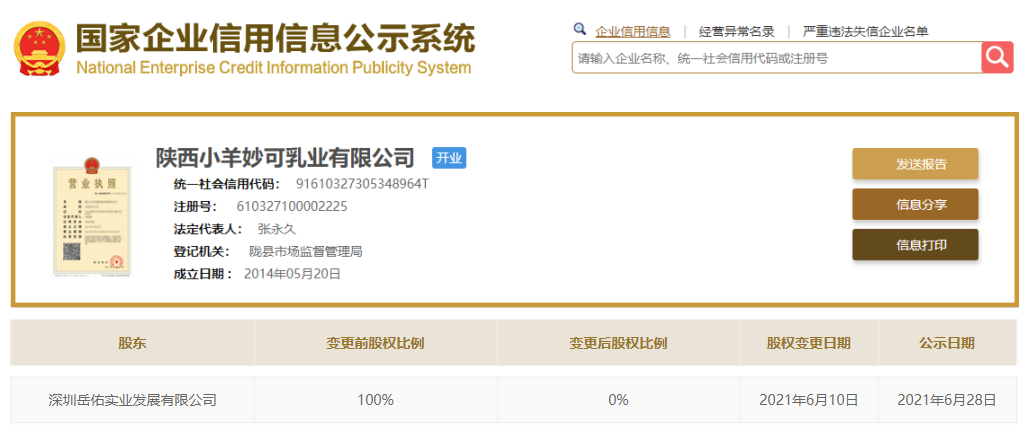Image resolution: width=1029 pixels, height=435 pixels.
Task: Click legal representative name 张永久
Action: pyautogui.click(x=277, y=229)
